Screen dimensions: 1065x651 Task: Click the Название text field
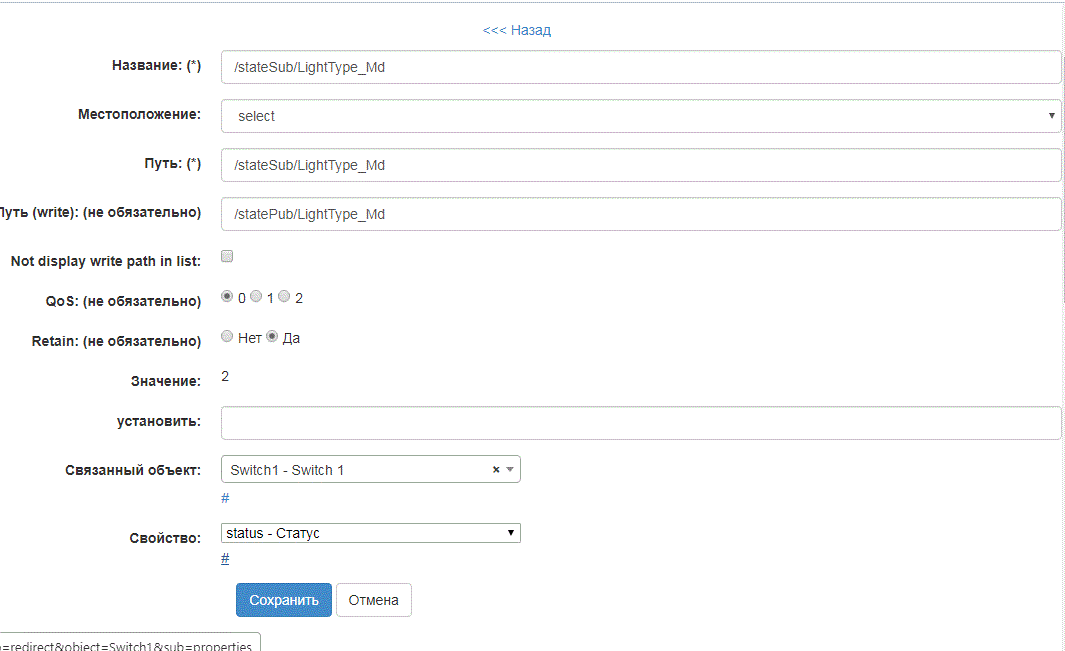[x=640, y=67]
